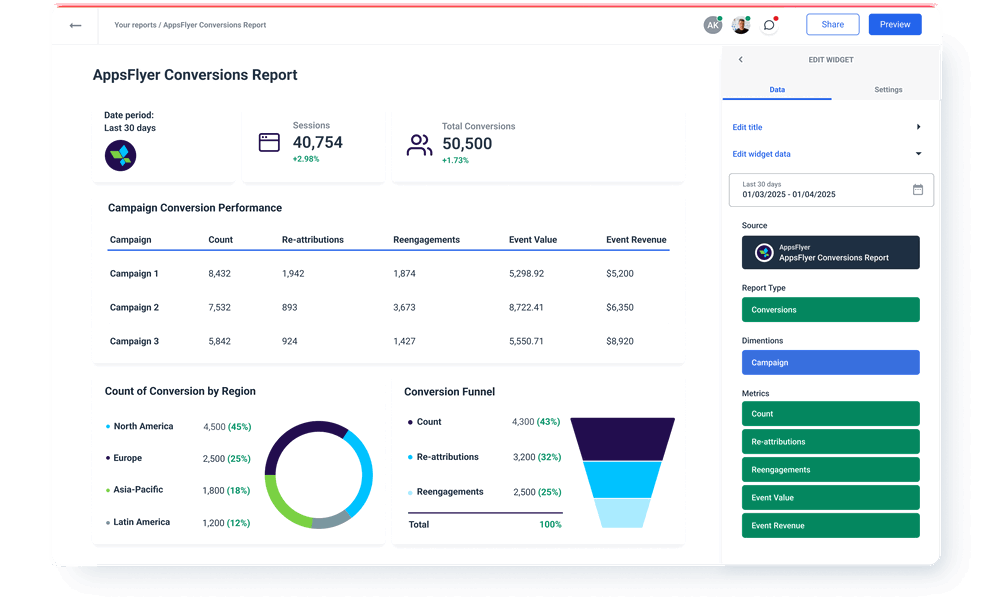Click the Share button
The width and height of the screenshot is (992, 603).
coord(832,24)
